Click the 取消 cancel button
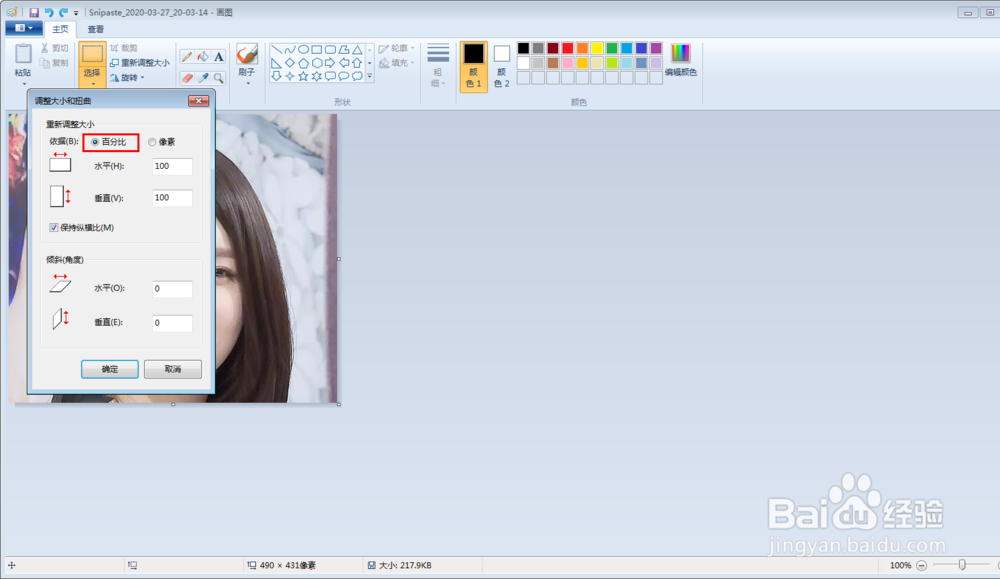The height and width of the screenshot is (579, 1000). 173,369
